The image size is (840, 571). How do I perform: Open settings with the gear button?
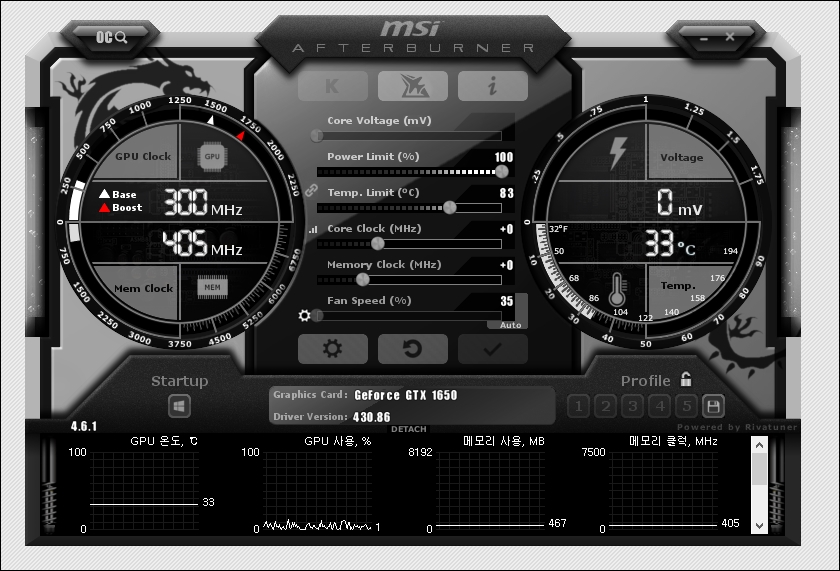pyautogui.click(x=333, y=349)
